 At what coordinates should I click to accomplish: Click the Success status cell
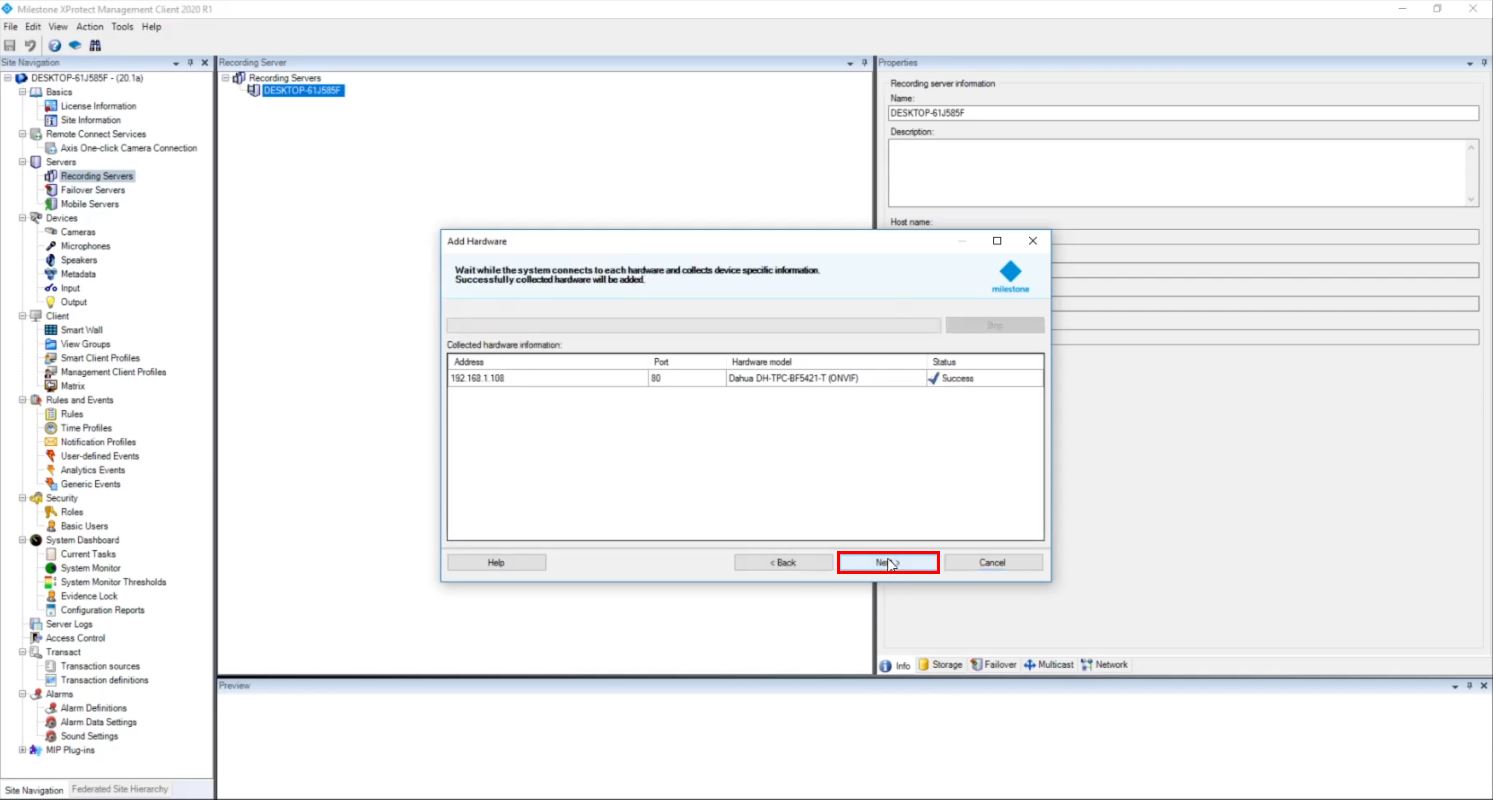(x=985, y=378)
